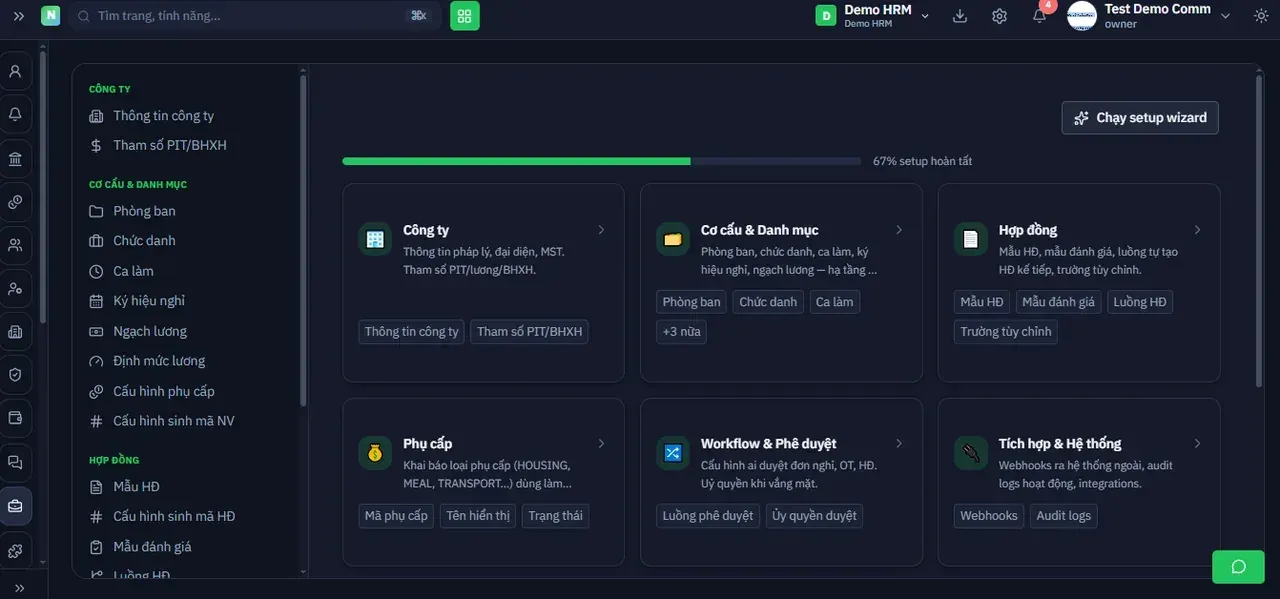
Task: Click the Tích hợp & Hệ thống plug icon
Action: pyautogui.click(x=971, y=453)
